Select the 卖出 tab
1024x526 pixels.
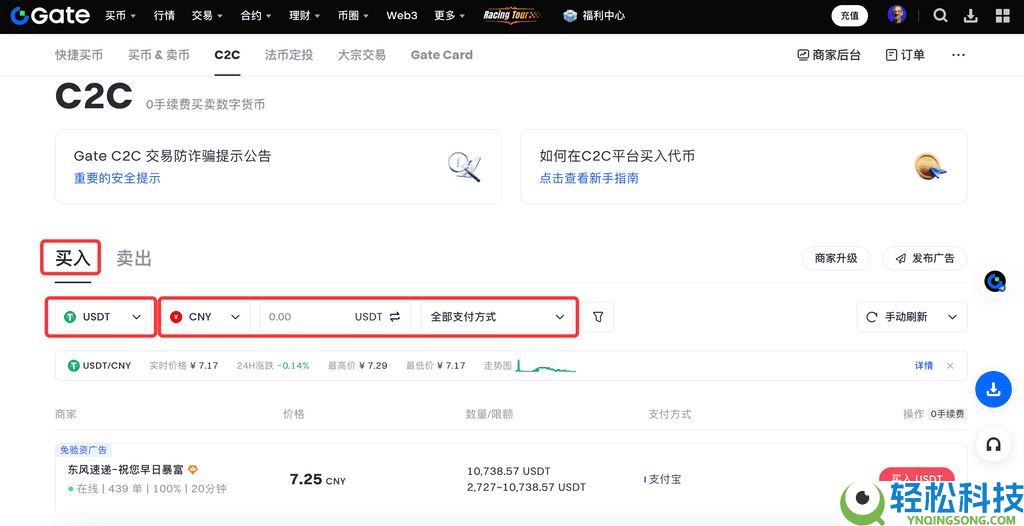point(134,258)
